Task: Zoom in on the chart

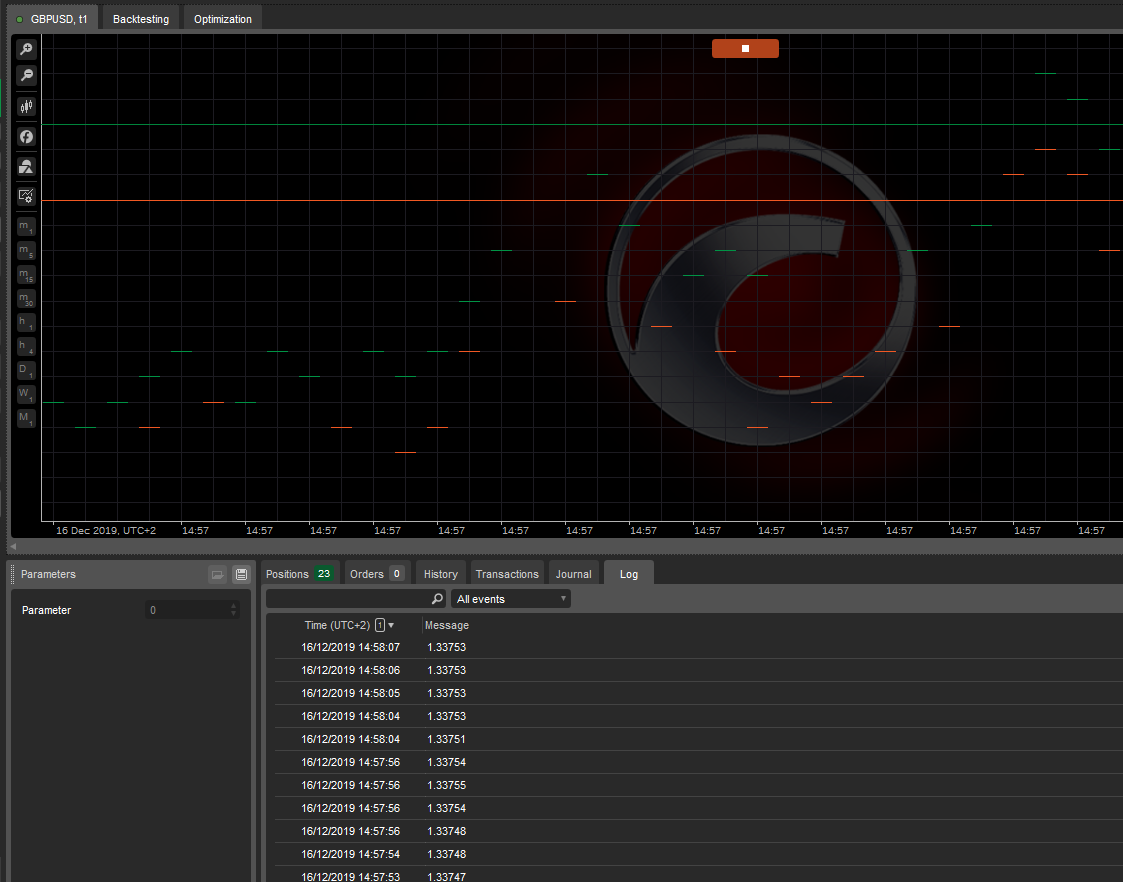Action: point(26,49)
